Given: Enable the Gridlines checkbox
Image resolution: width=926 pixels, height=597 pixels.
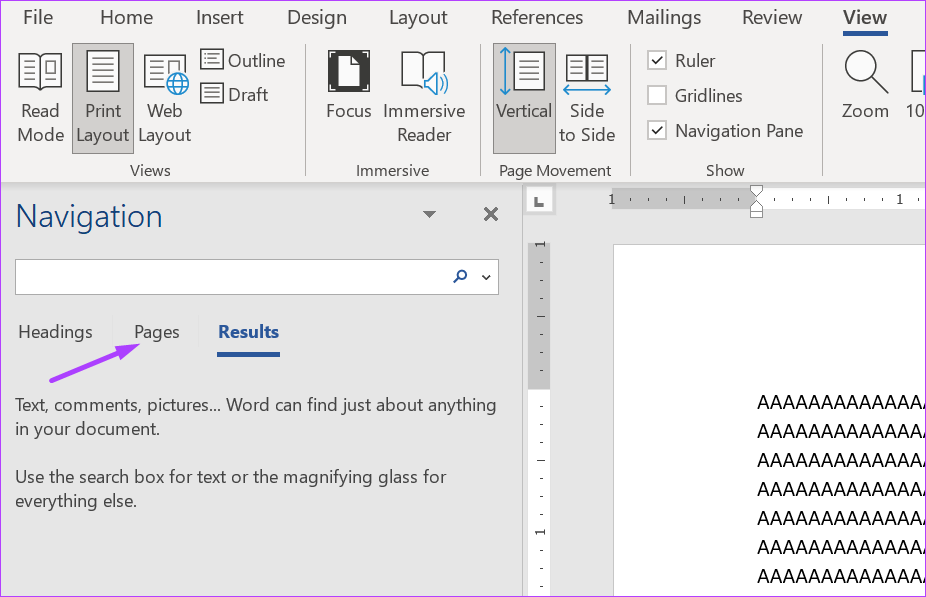Looking at the screenshot, I should [x=657, y=96].
